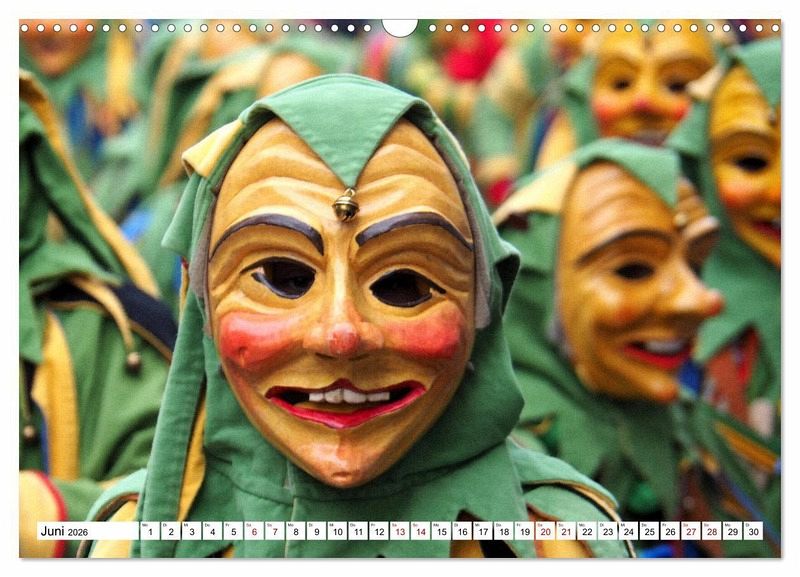Select date 25 in the date row
Viewport: 800px width, 577px height.
(x=650, y=531)
